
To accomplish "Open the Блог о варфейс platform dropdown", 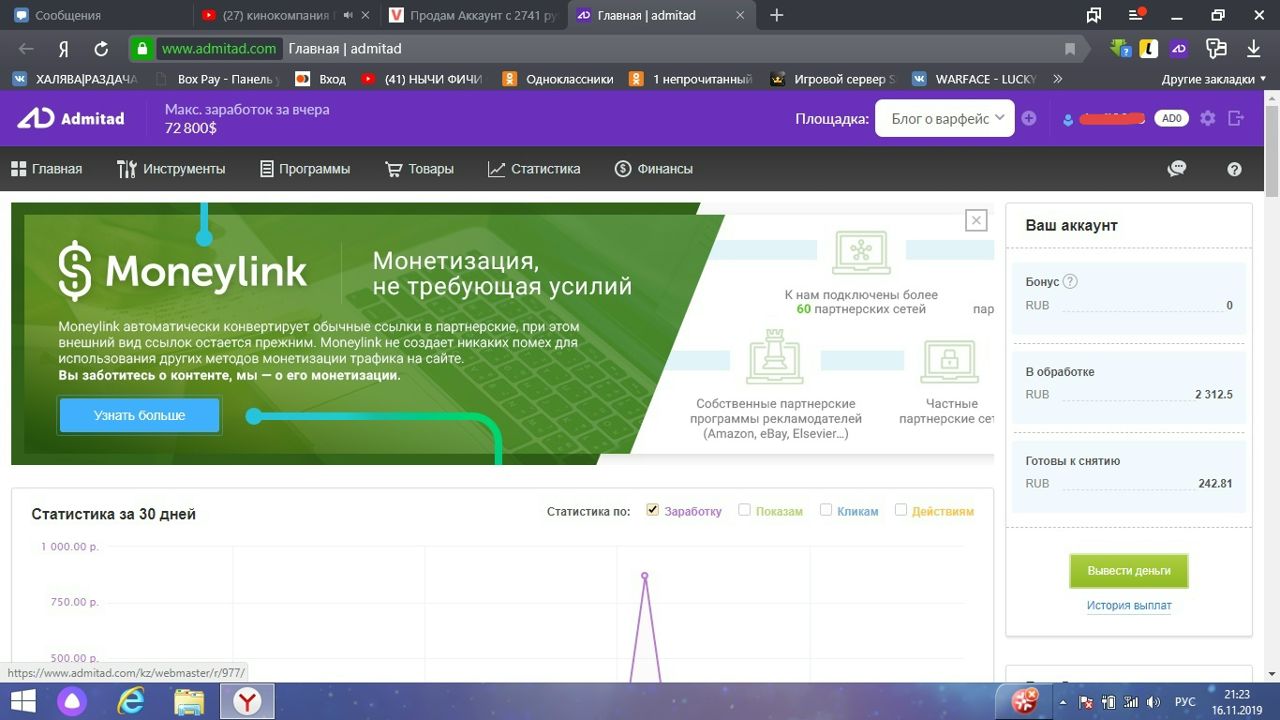I will (945, 118).
